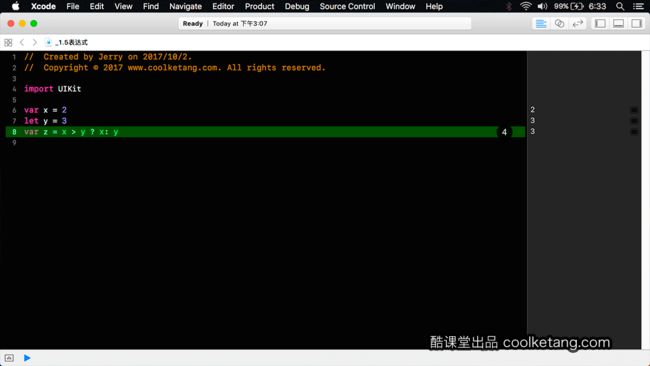Open the Help menu
The height and width of the screenshot is (366, 650).
434,6
